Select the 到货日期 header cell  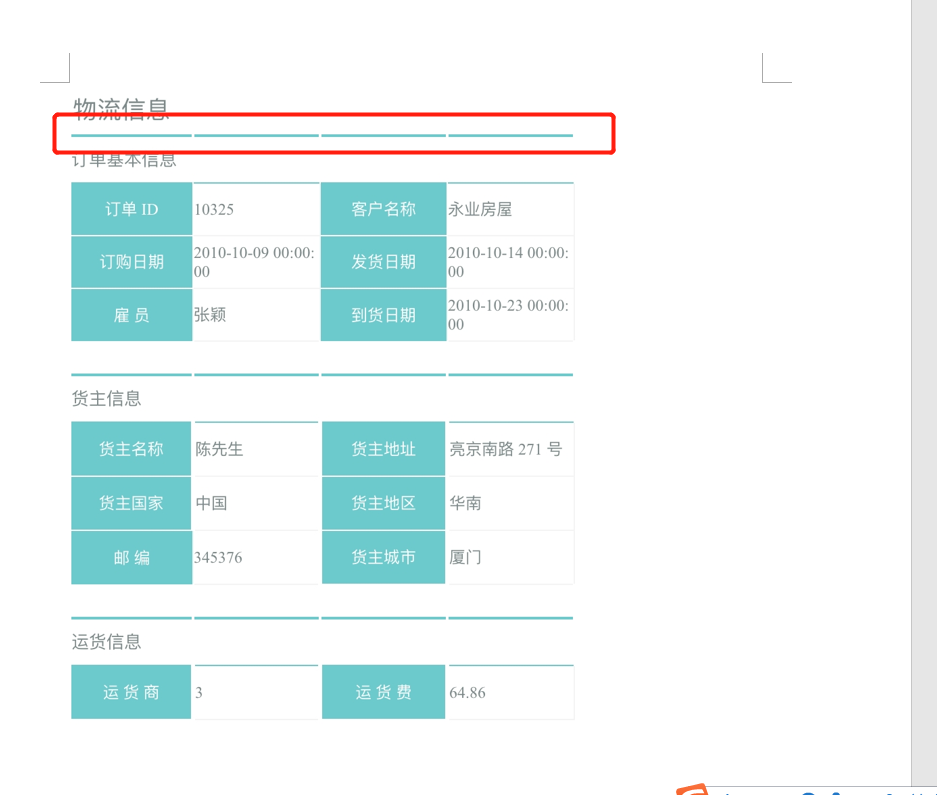[x=383, y=315]
